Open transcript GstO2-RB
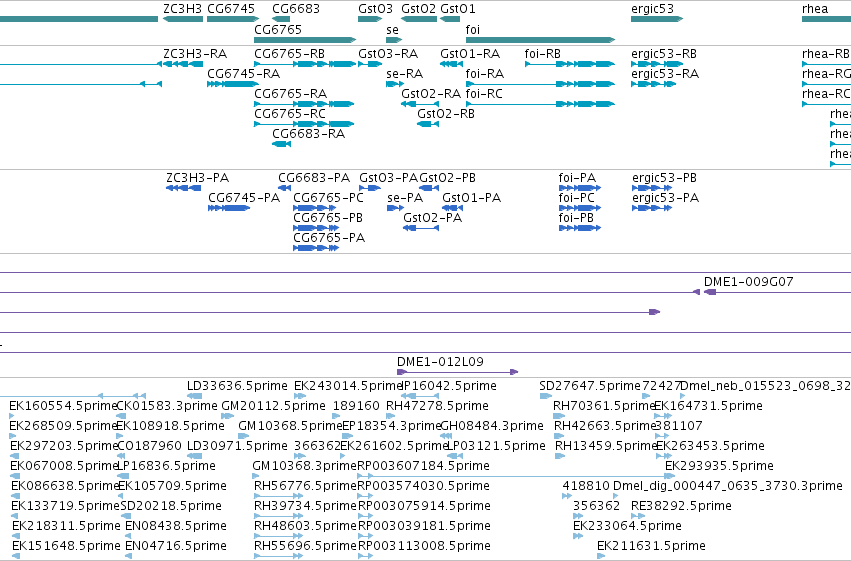 coord(428,124)
